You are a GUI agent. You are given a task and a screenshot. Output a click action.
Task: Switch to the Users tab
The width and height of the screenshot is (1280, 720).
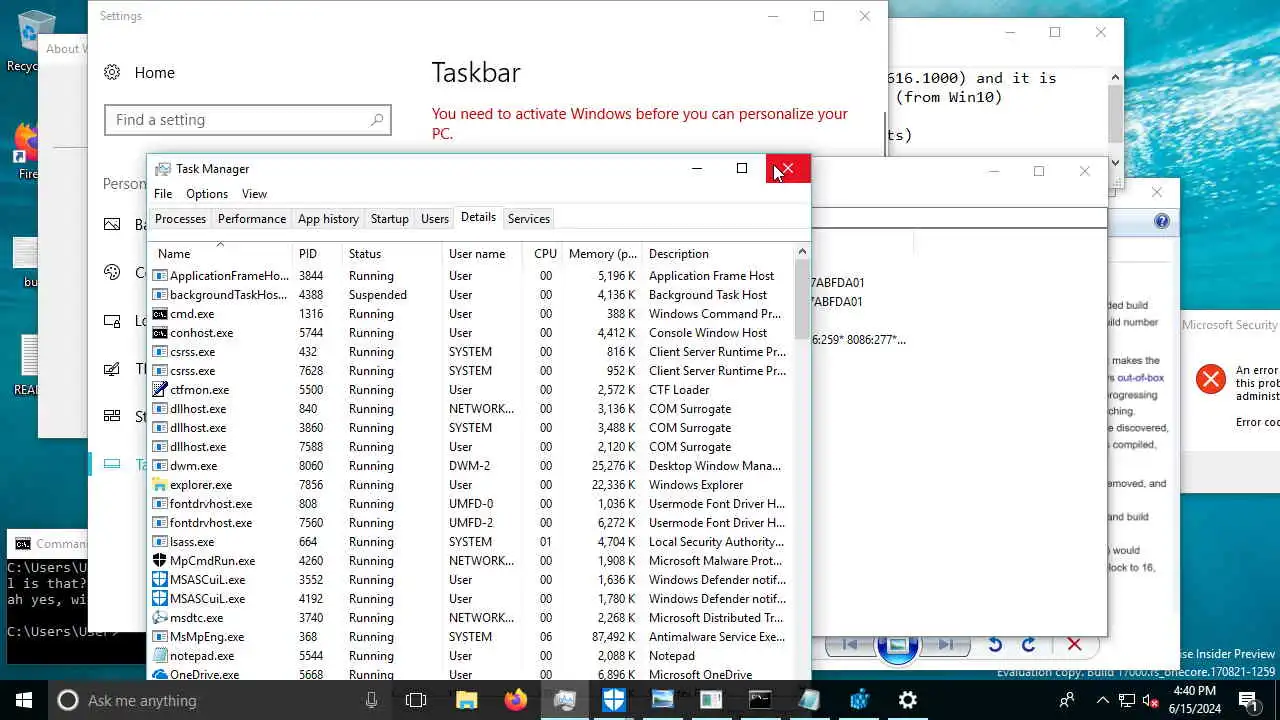435,219
